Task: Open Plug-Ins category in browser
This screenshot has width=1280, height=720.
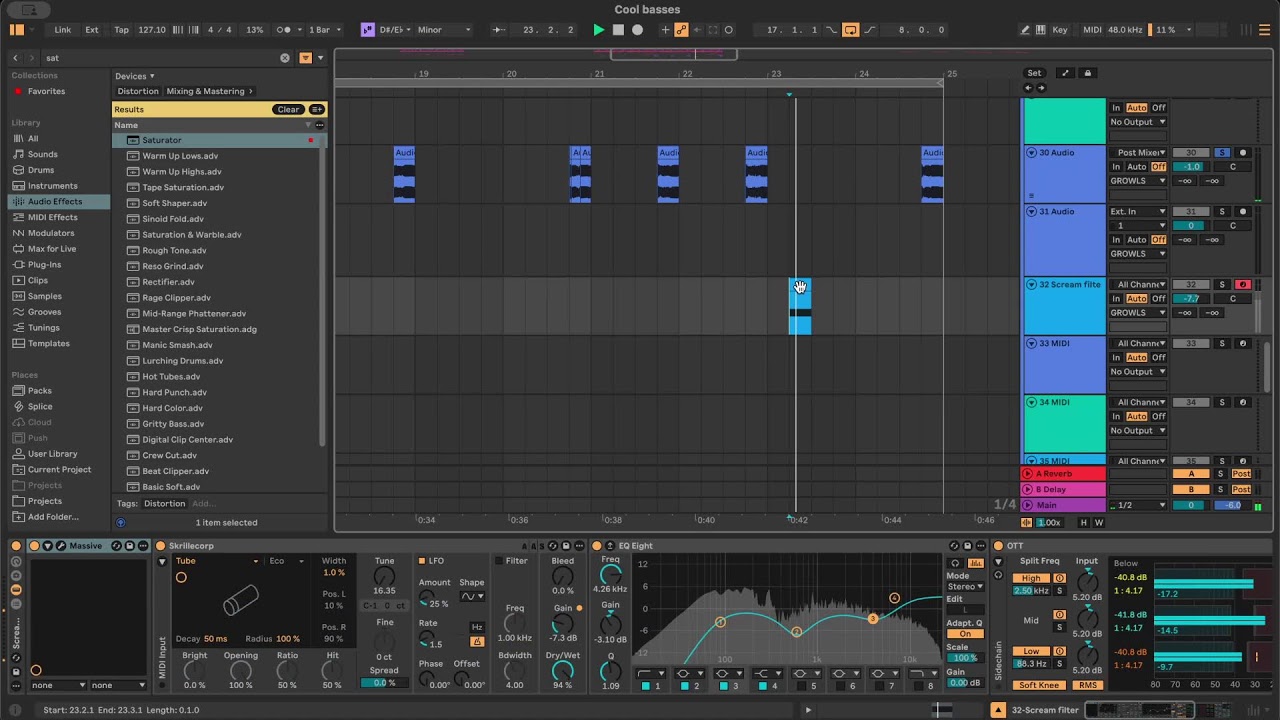Action: tap(44, 265)
